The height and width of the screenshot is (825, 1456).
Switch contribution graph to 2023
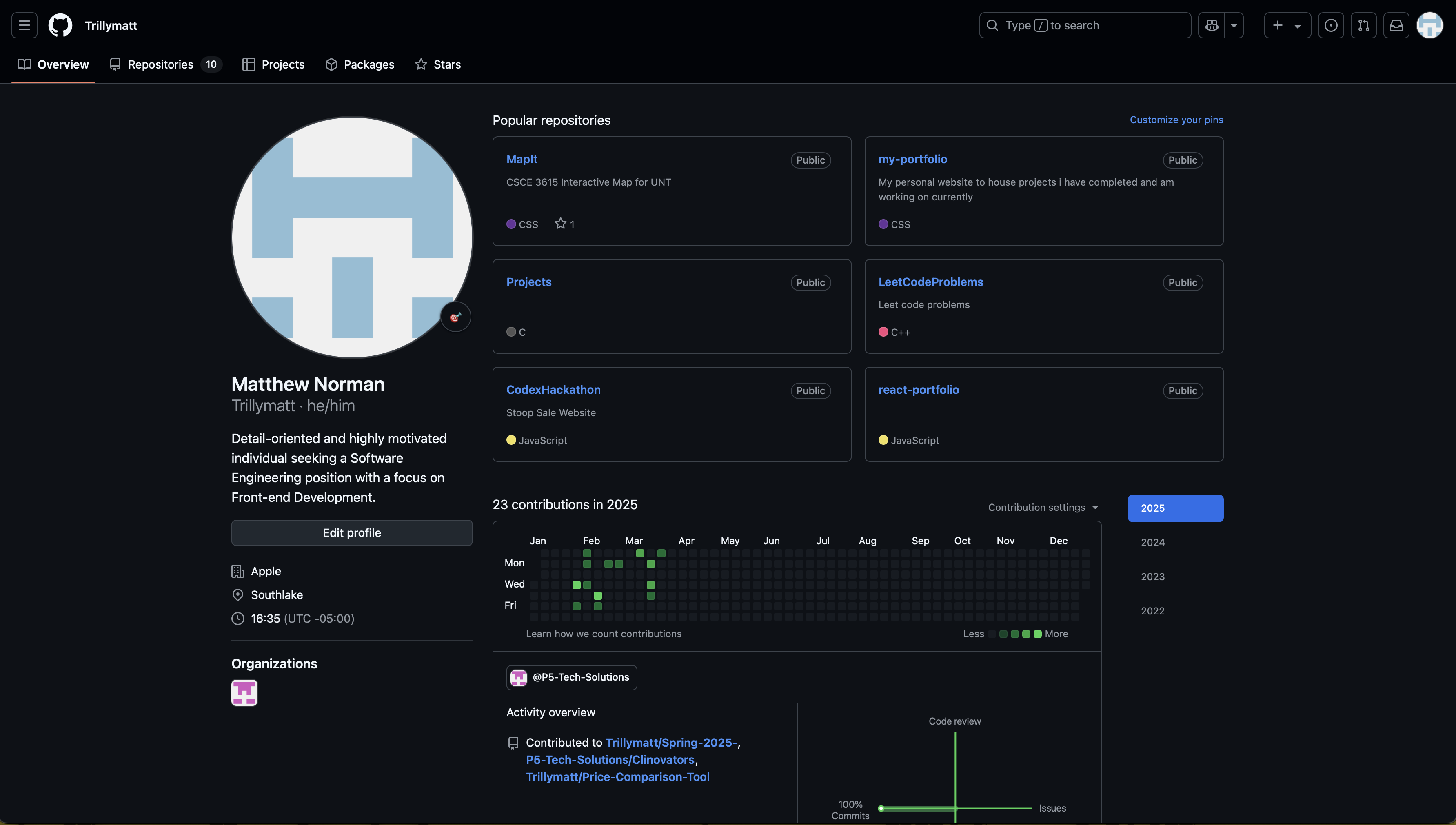point(1152,576)
